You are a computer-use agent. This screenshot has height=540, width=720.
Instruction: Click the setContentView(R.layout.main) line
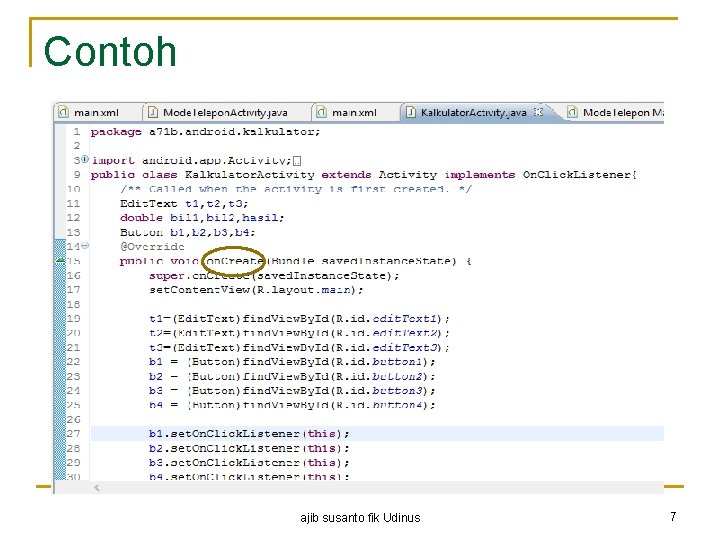pos(256,290)
